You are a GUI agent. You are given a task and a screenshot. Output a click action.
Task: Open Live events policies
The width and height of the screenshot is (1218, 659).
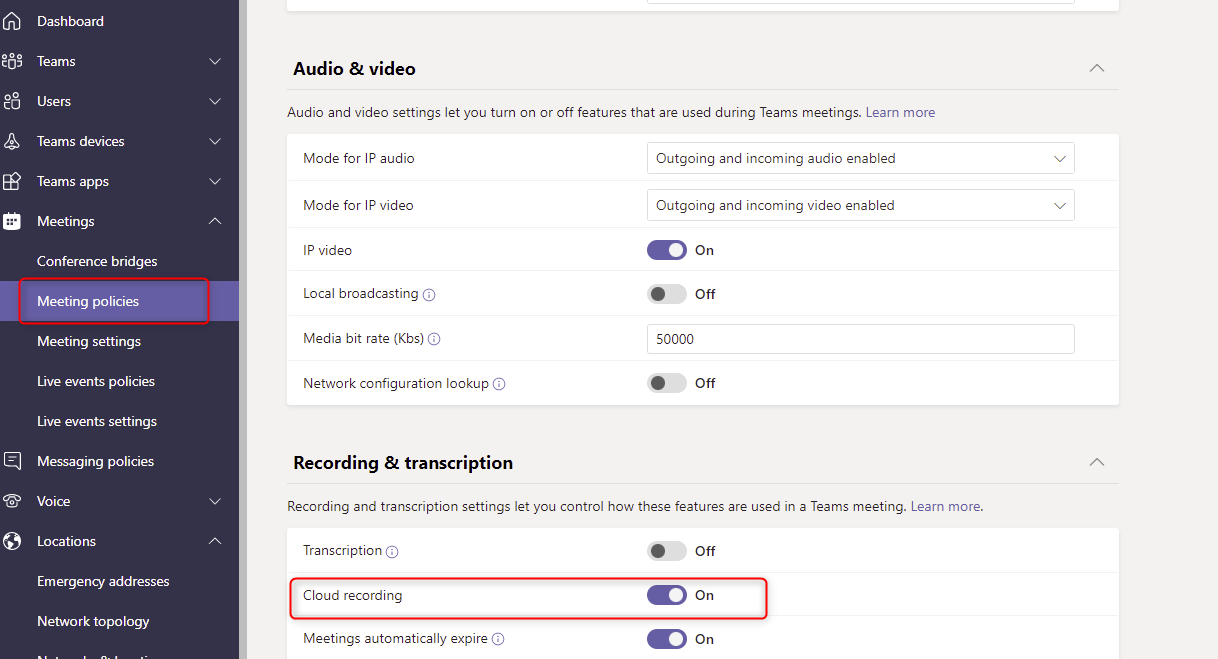click(x=96, y=381)
